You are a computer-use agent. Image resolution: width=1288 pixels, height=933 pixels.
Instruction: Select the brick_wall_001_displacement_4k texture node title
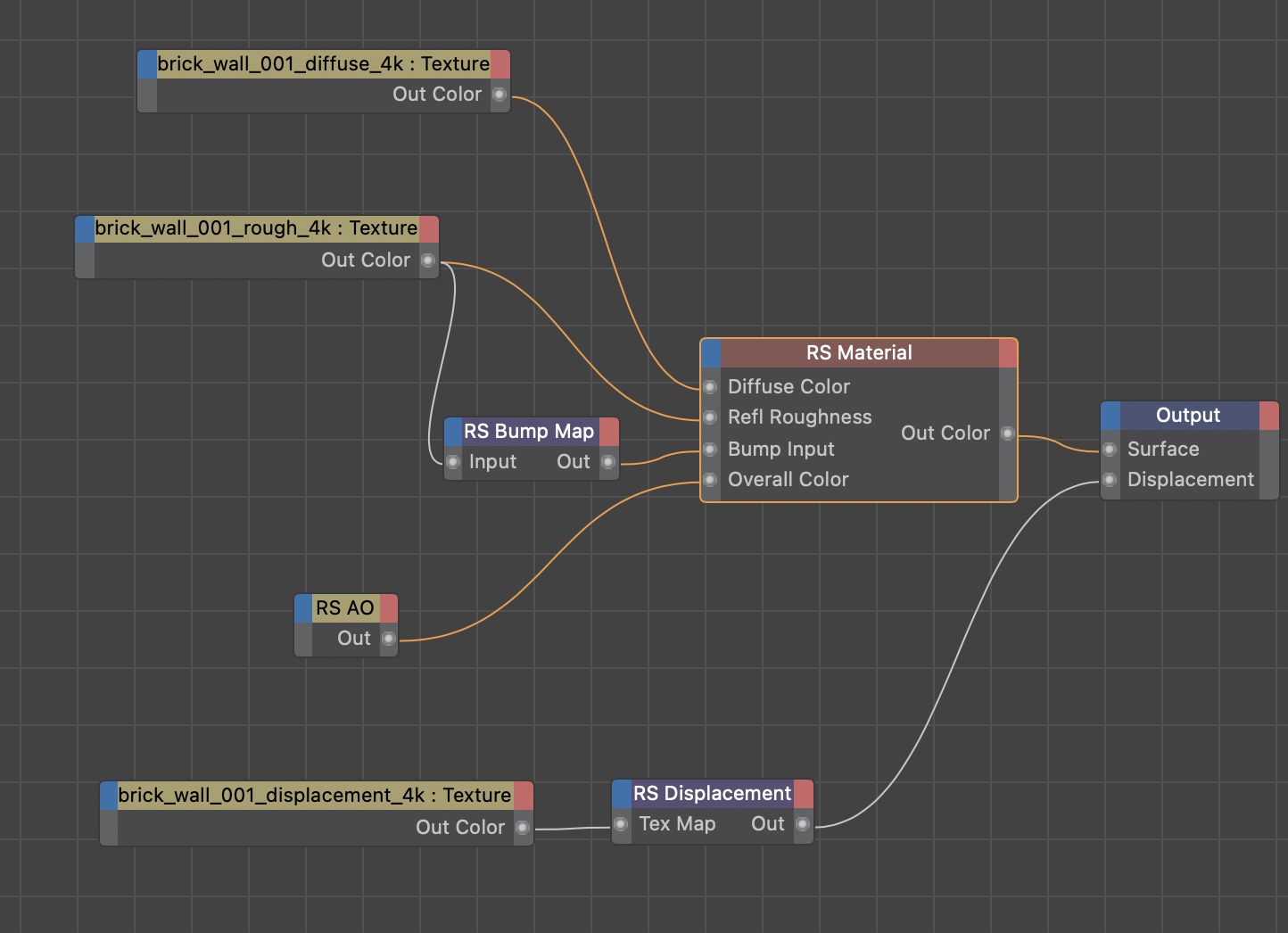tap(314, 796)
